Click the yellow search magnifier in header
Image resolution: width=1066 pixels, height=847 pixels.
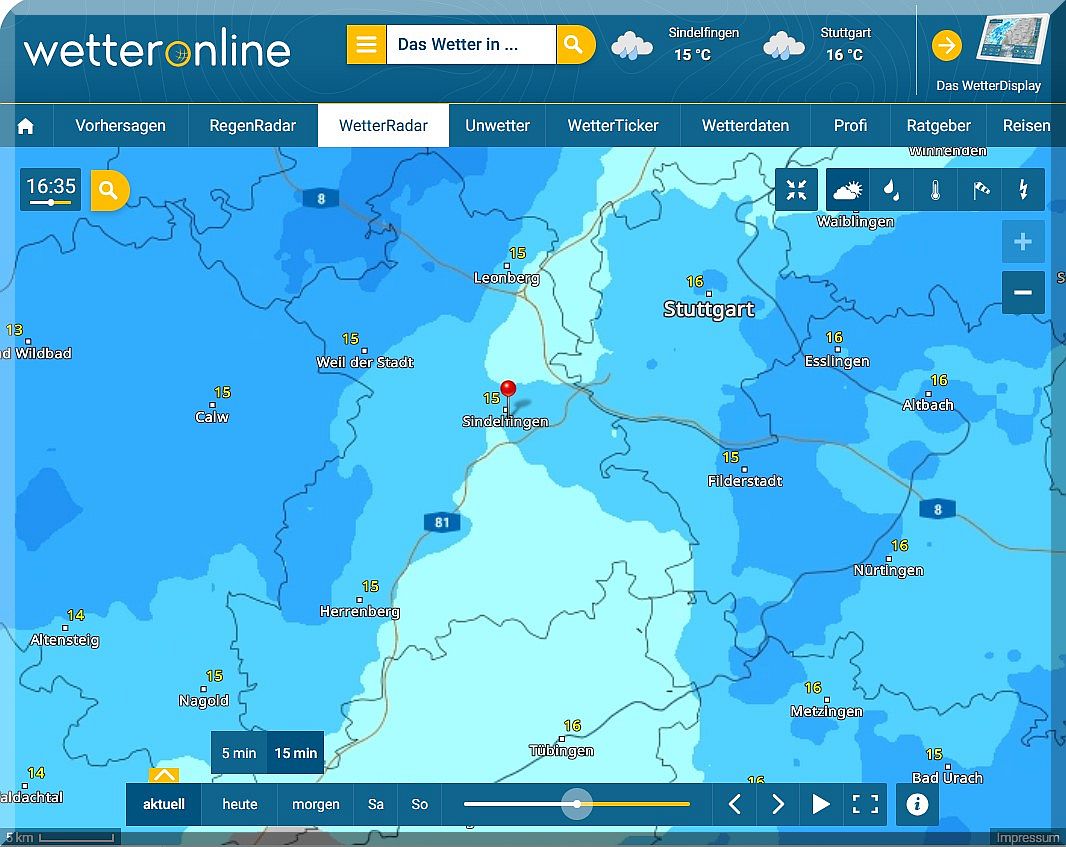(574, 45)
